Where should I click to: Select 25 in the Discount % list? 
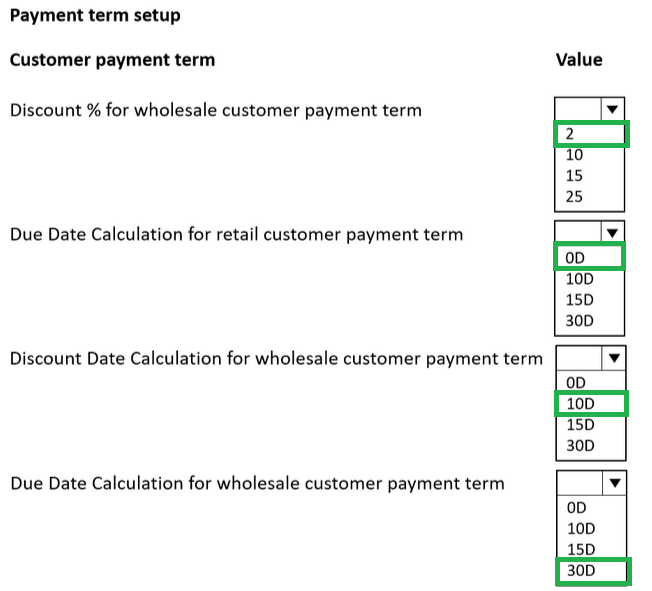(x=590, y=197)
